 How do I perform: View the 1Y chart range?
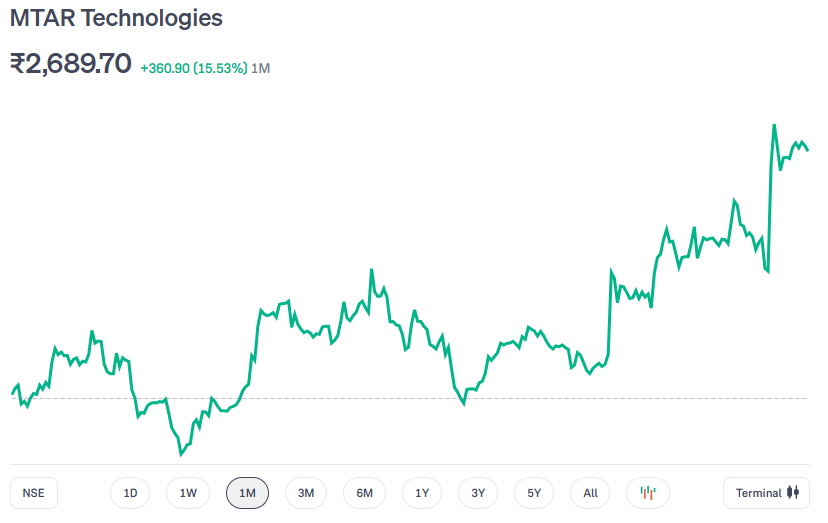coord(422,493)
